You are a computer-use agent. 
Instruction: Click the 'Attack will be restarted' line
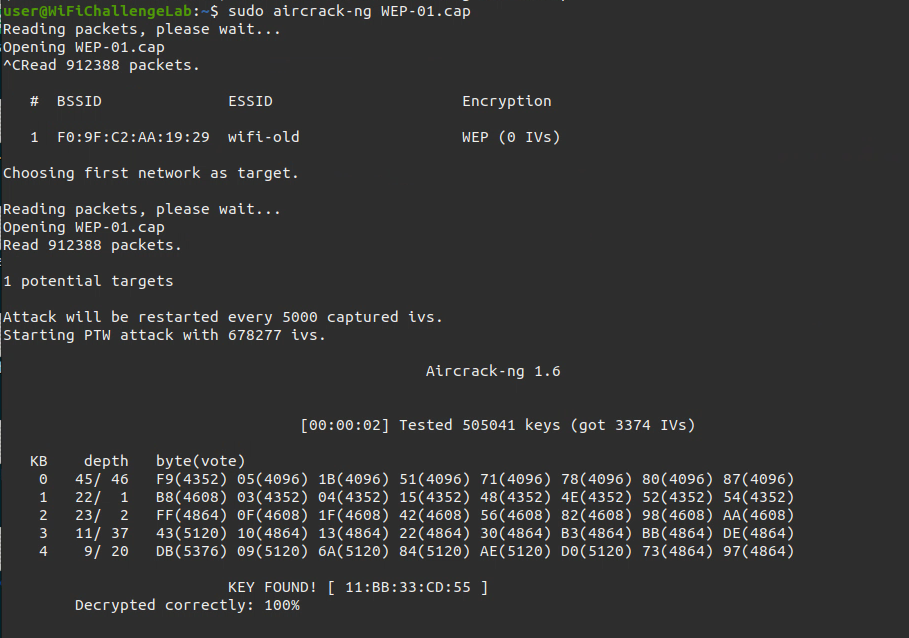pos(222,317)
